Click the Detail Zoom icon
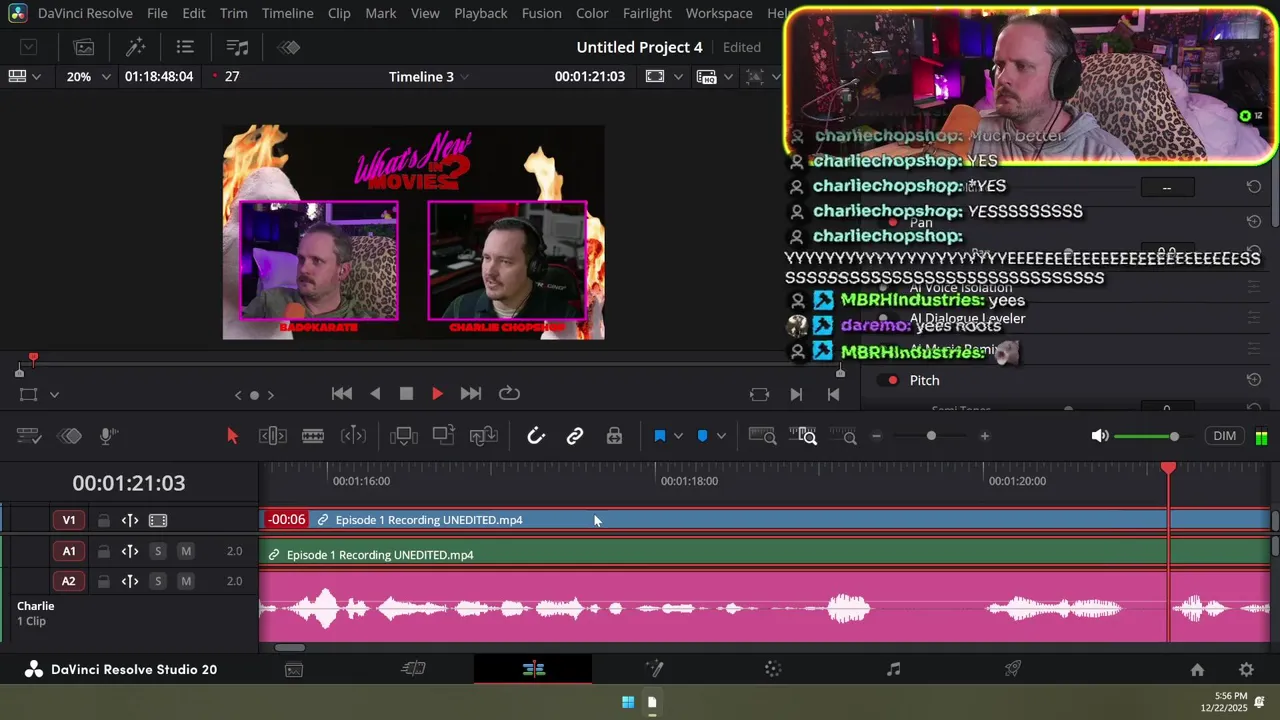 pos(805,436)
